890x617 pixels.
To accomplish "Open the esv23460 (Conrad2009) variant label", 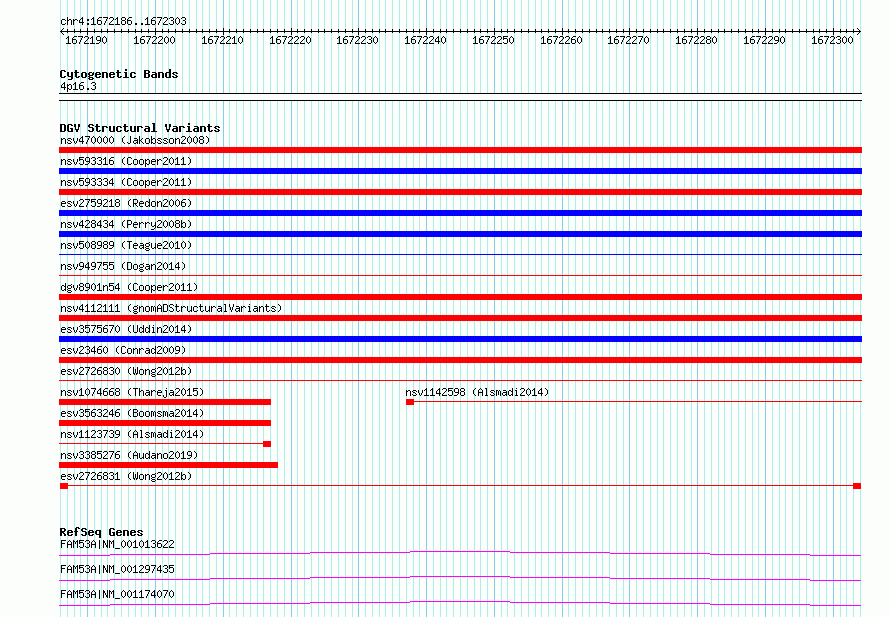I will point(123,350).
